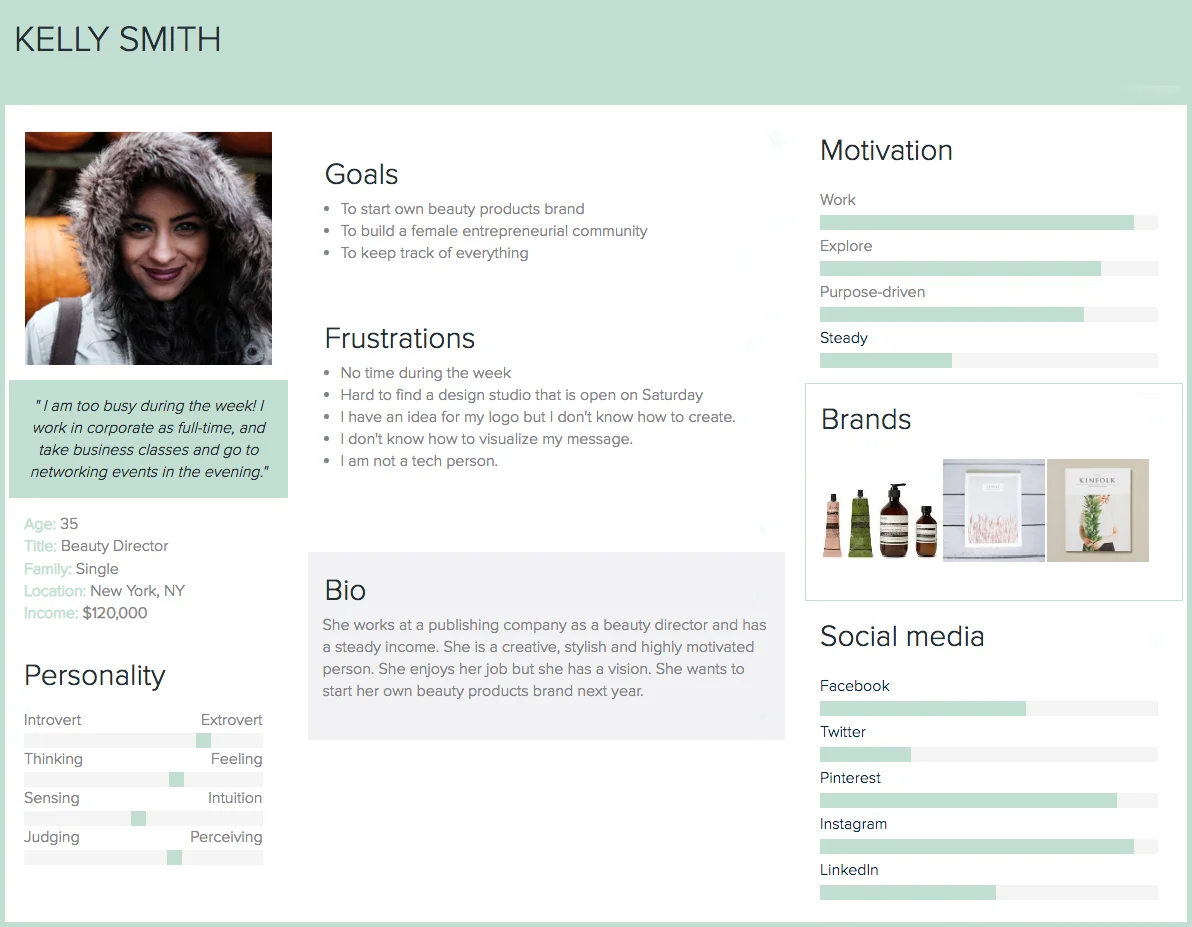Screen dimensions: 1192x927
Task: Click the Facebook usage bar
Action: pyautogui.click(x=988, y=709)
